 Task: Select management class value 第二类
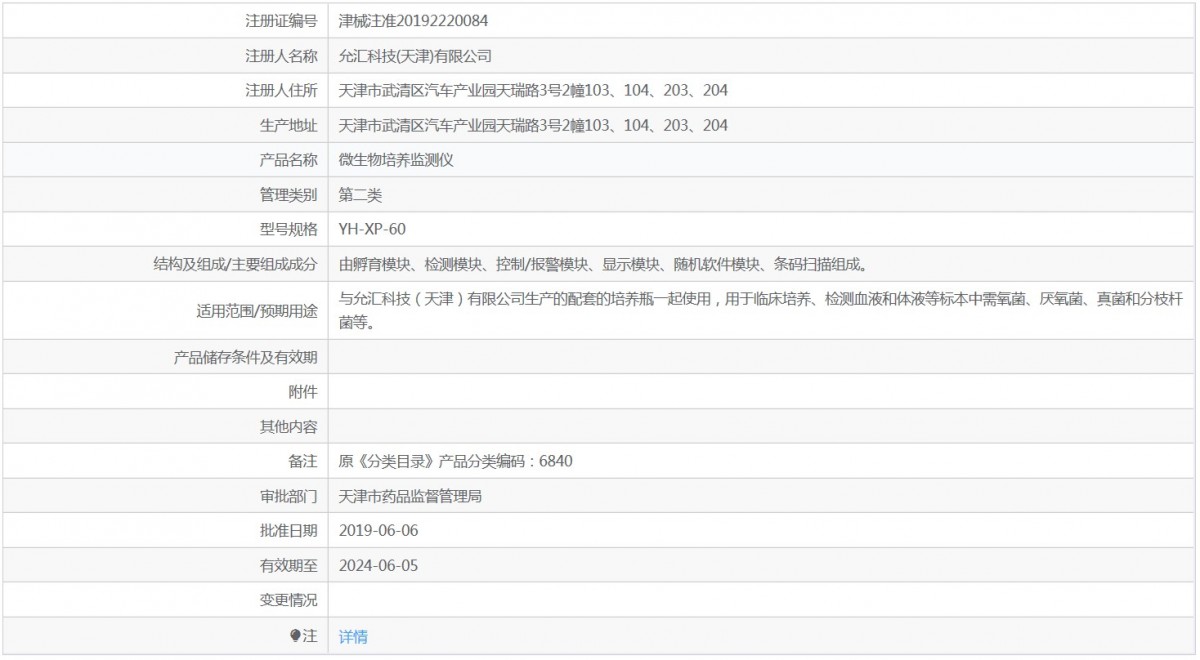tap(360, 194)
